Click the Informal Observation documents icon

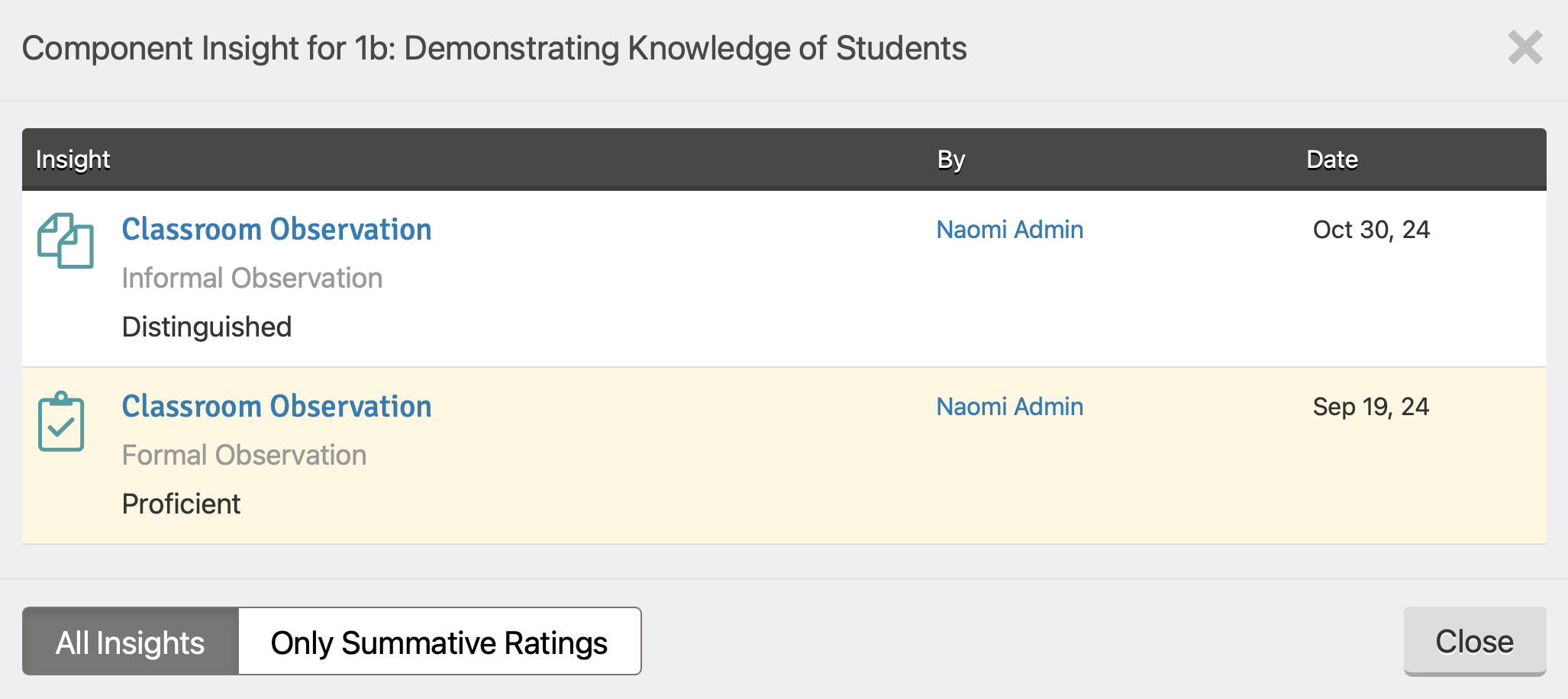[66, 240]
